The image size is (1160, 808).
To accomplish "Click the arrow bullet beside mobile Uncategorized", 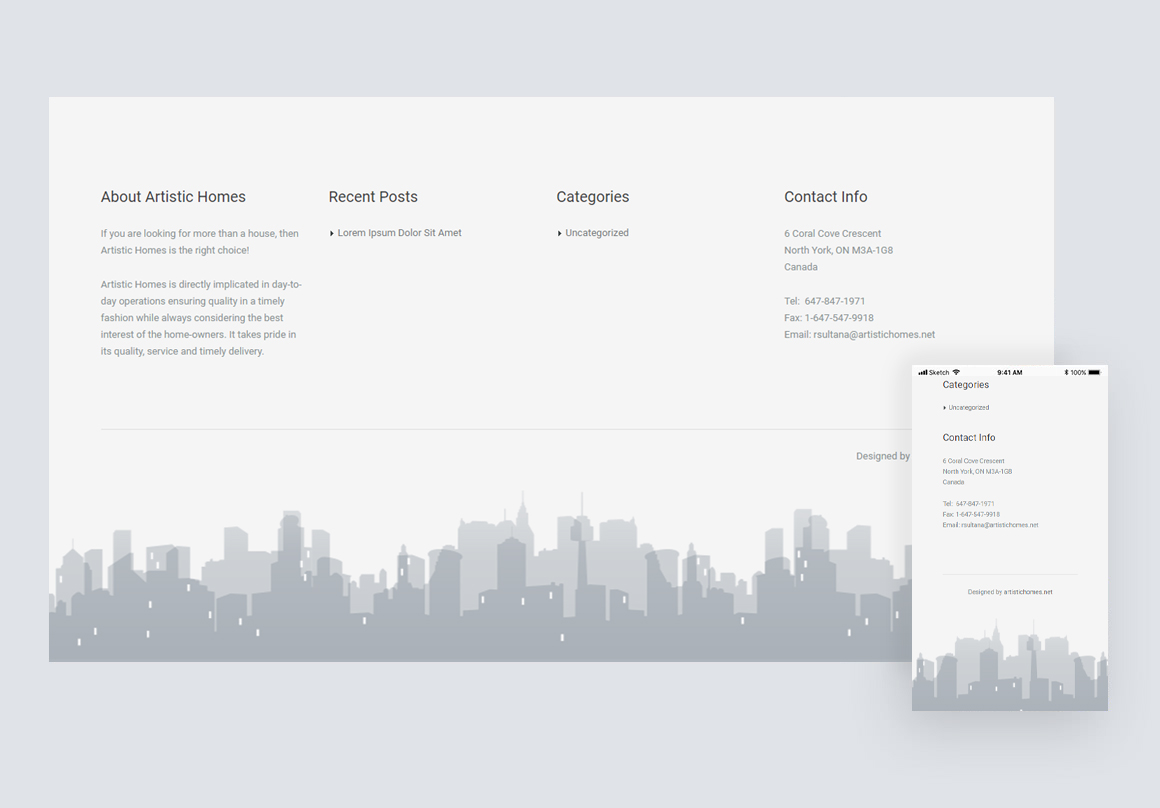I will [x=945, y=408].
